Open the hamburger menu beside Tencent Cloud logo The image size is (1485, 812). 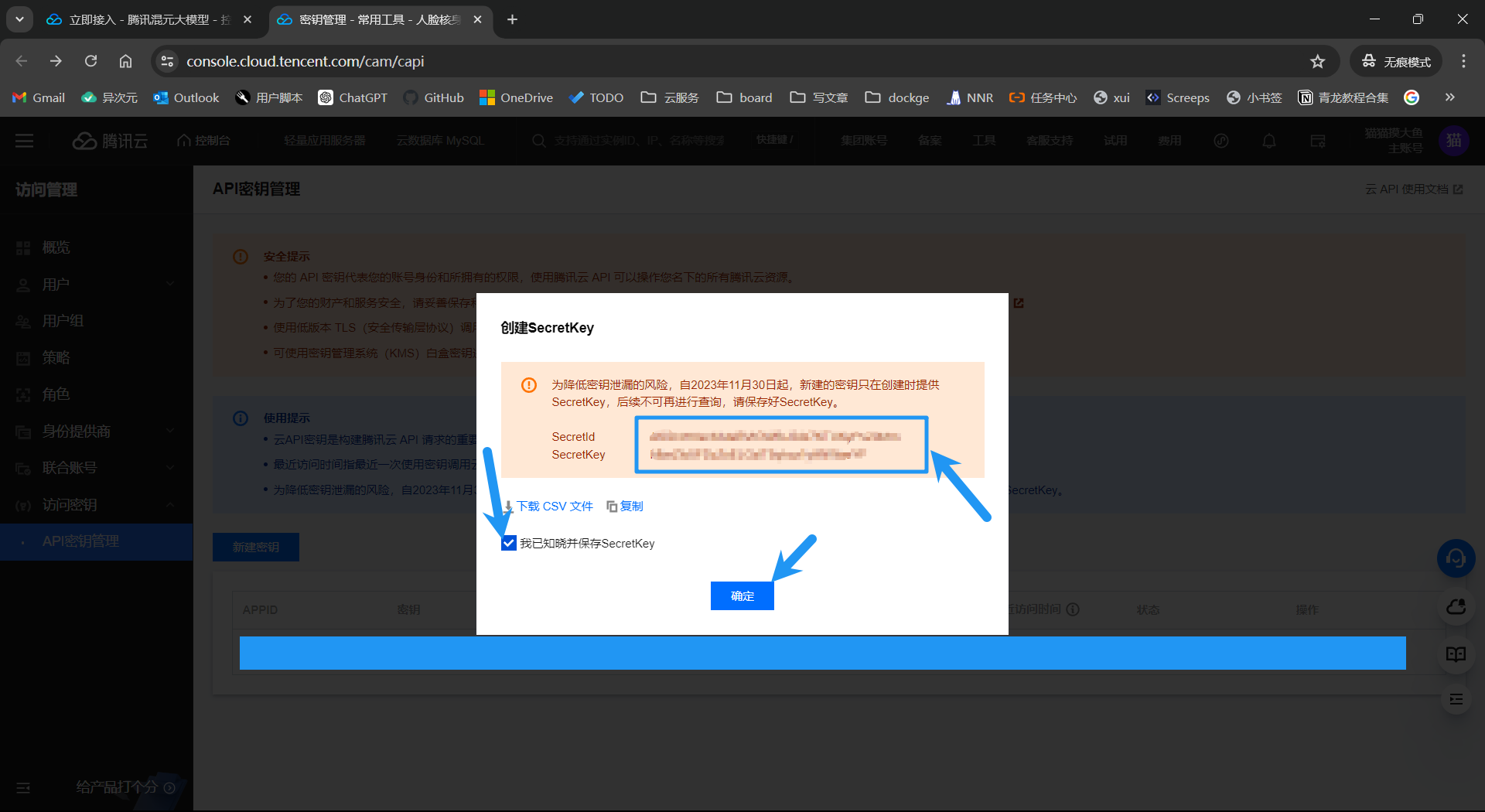coord(25,141)
